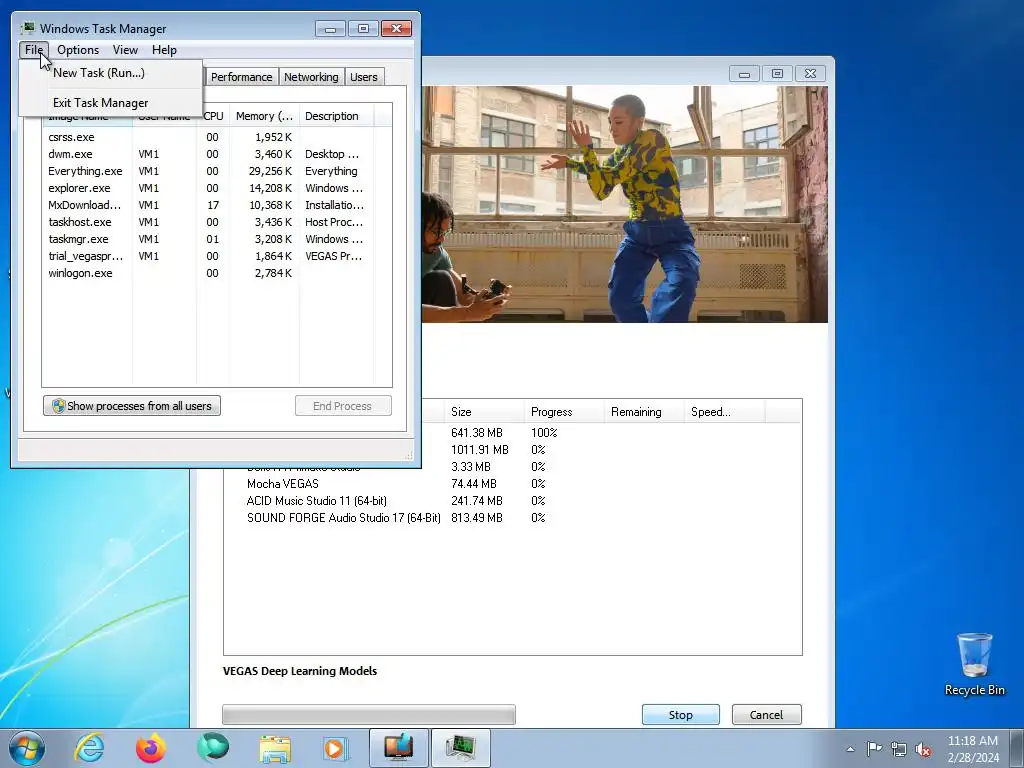Open the Options menu in Task Manager
The height and width of the screenshot is (768, 1024).
pos(78,50)
